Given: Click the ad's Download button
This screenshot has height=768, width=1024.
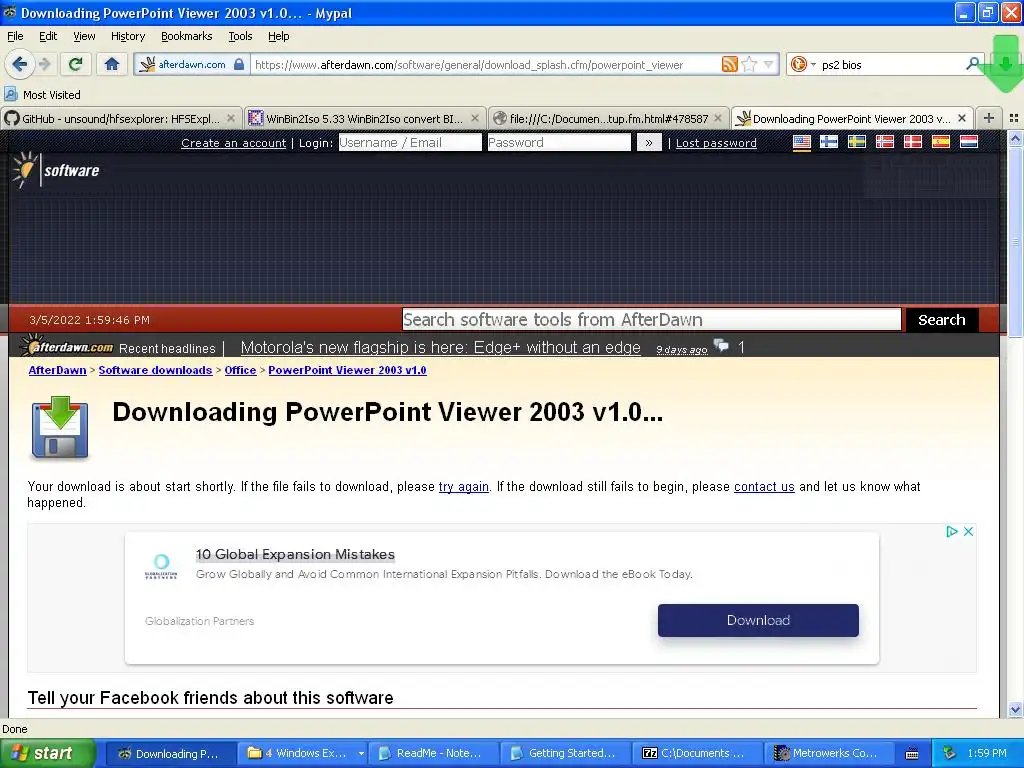Looking at the screenshot, I should tap(758, 620).
